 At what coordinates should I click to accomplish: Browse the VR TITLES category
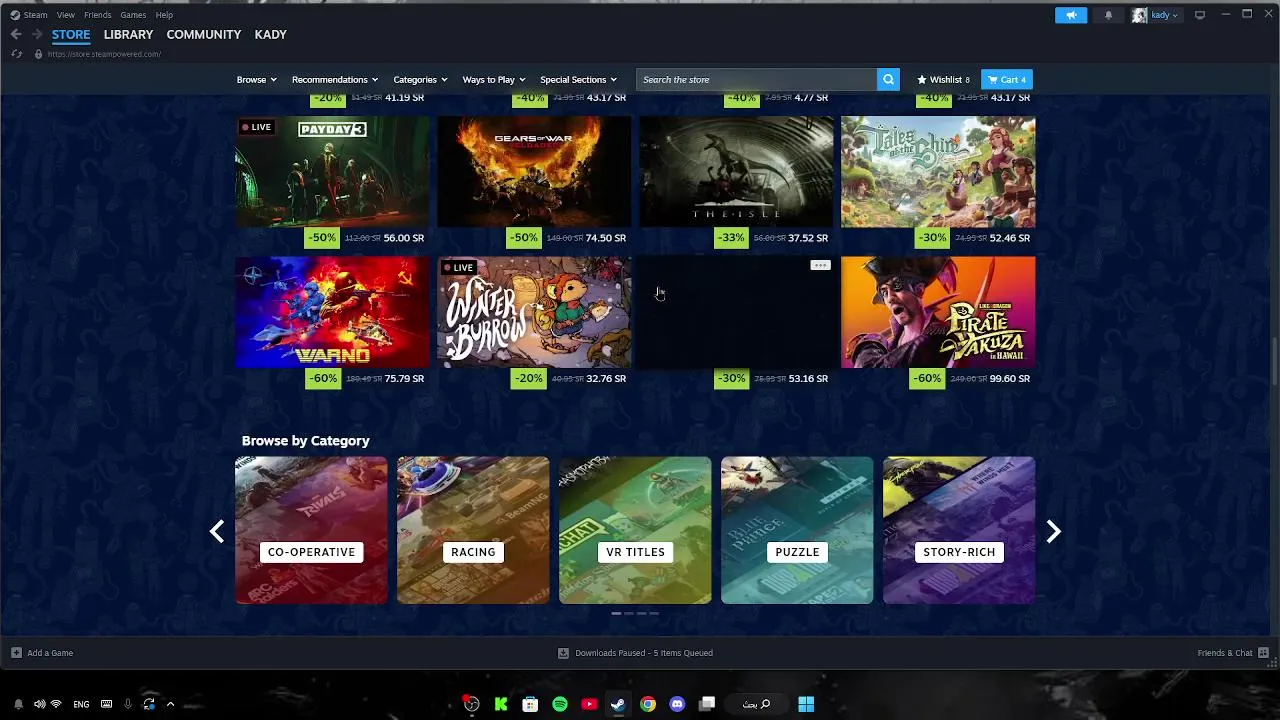[635, 531]
